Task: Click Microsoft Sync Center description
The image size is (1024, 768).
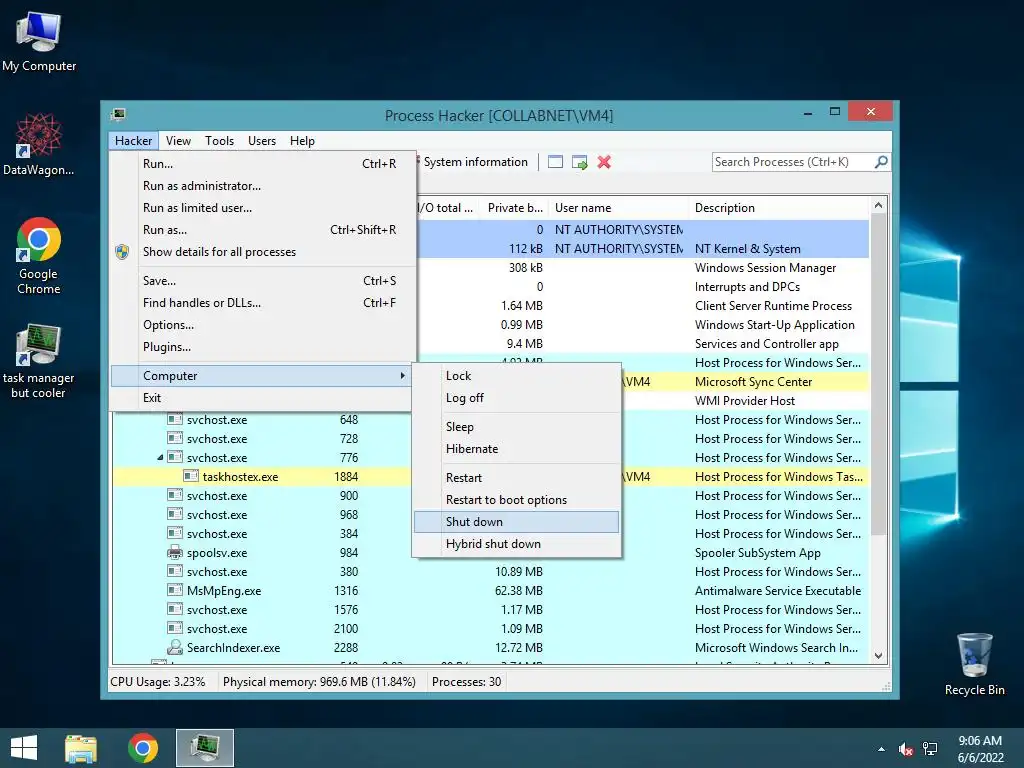Action: coord(753,382)
